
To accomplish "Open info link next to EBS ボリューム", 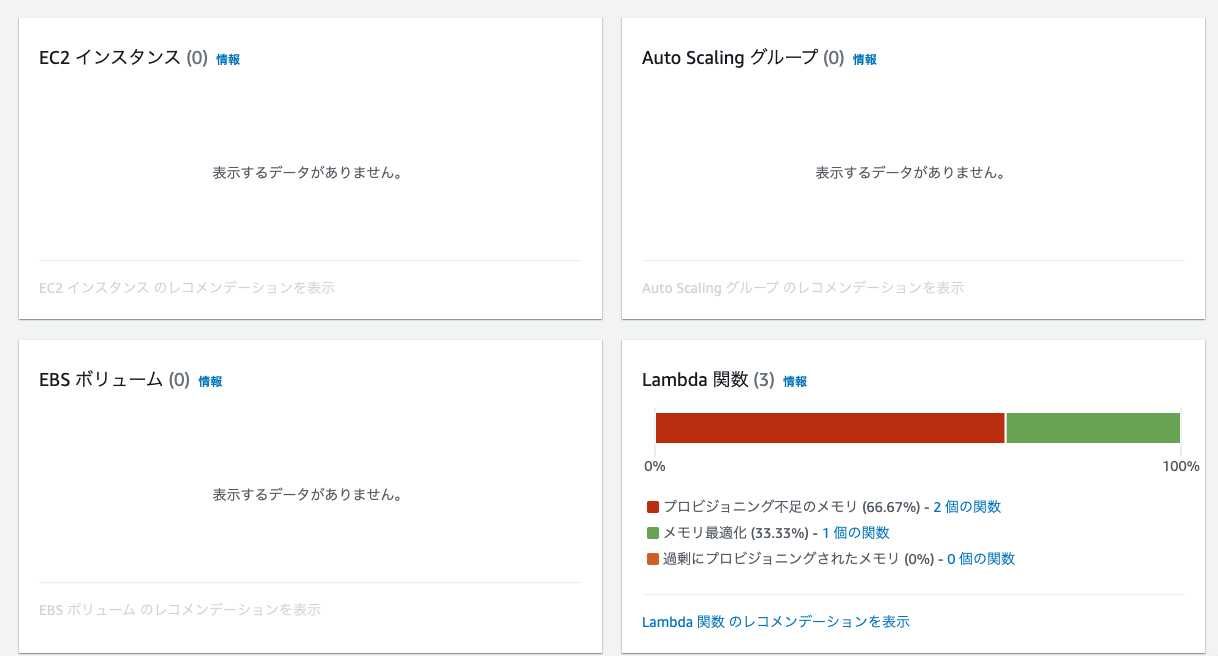I will pos(210,381).
